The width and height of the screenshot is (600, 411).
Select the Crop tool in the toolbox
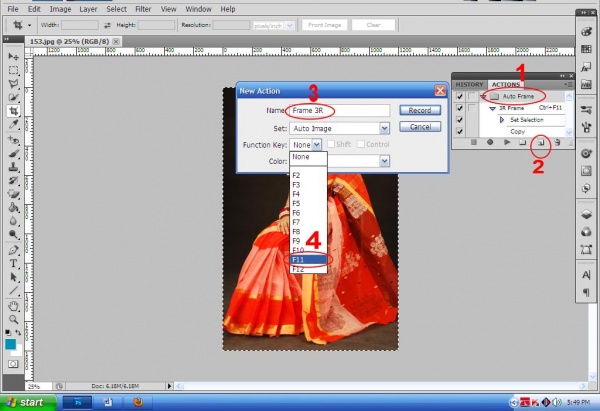14,111
